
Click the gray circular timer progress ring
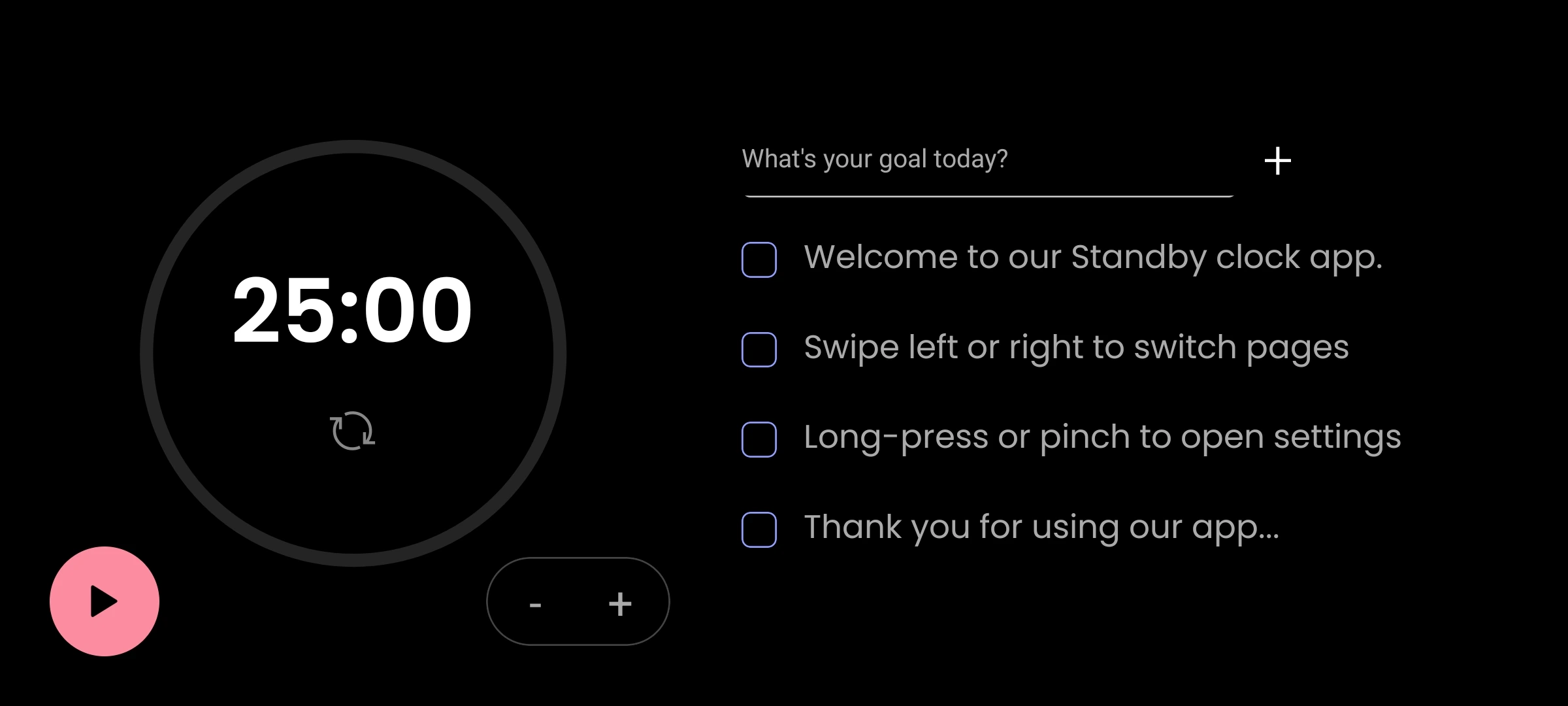[x=147, y=353]
